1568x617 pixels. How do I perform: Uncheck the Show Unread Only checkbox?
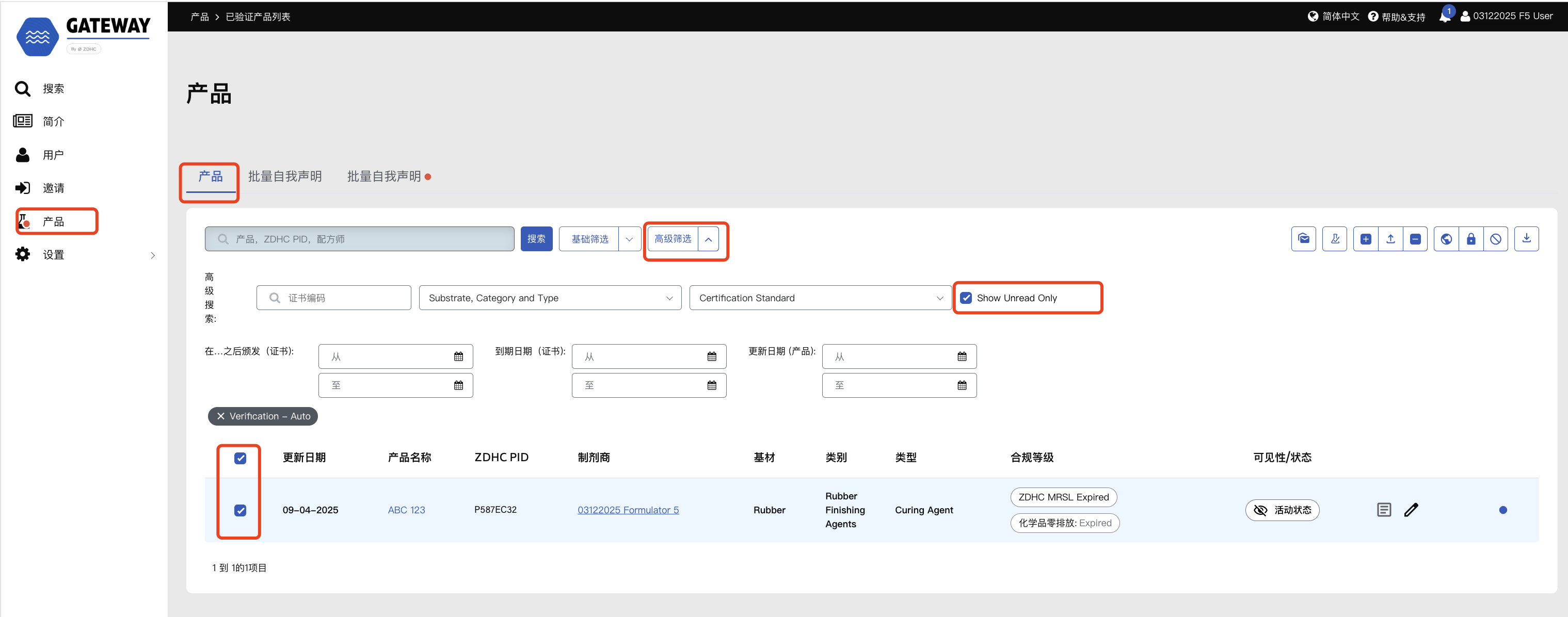(966, 298)
